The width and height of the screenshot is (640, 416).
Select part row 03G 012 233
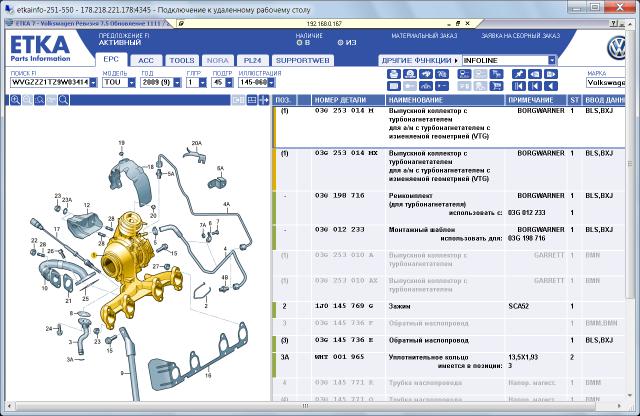pos(449,237)
